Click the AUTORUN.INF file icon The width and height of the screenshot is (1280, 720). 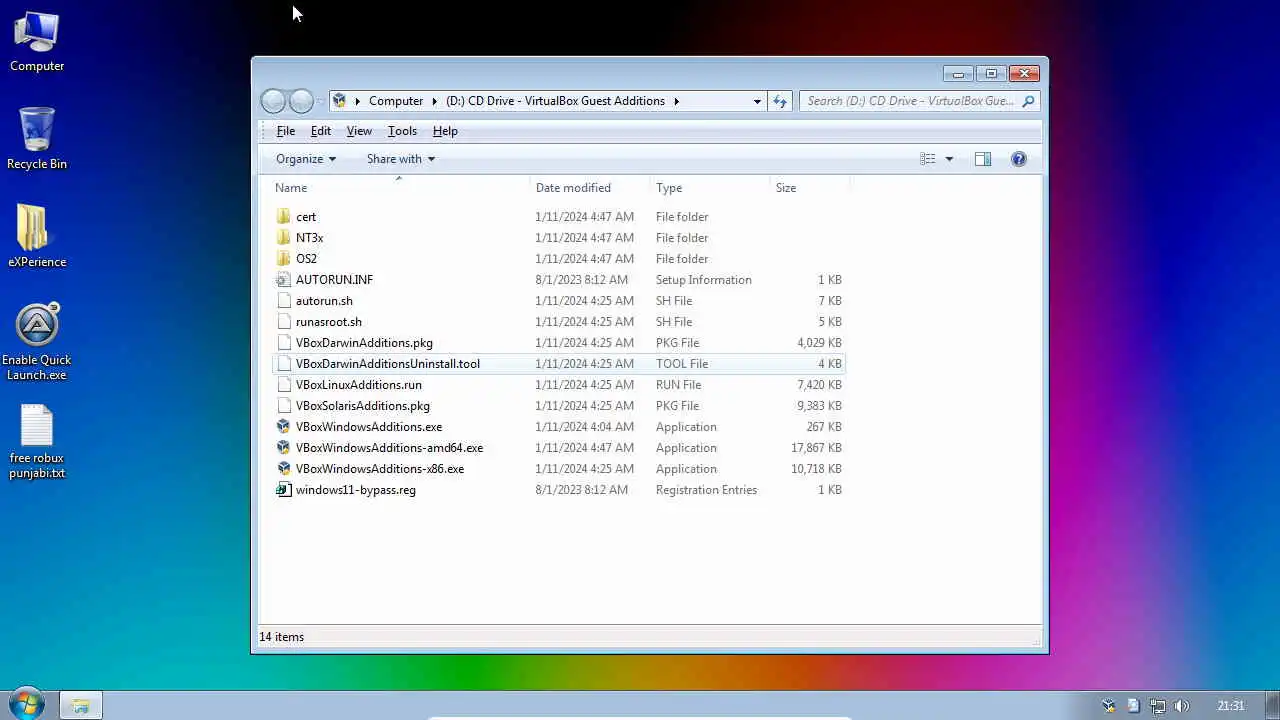coord(284,280)
